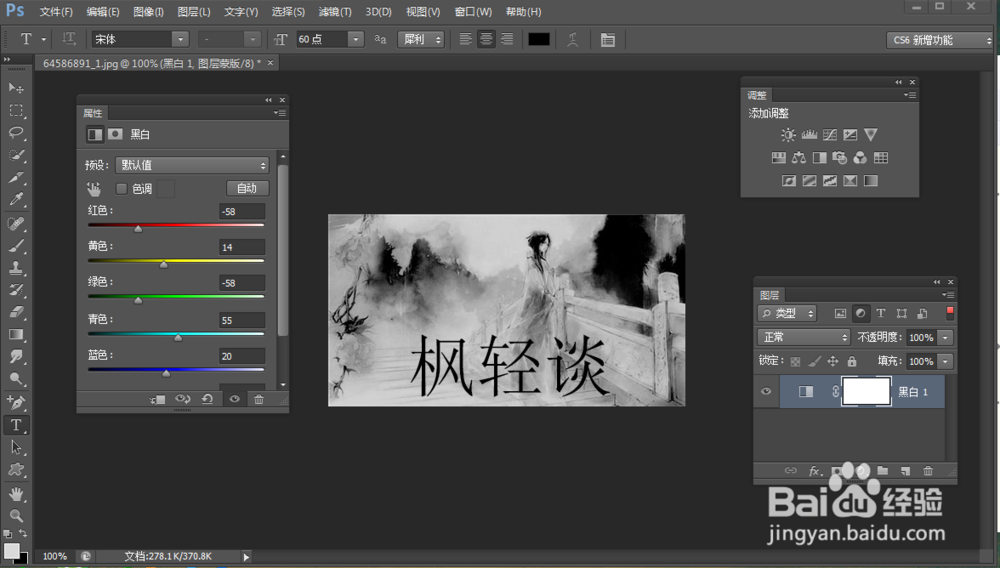Add a Channel Mixer adjustment
This screenshot has height=568, width=1000.
click(860, 157)
